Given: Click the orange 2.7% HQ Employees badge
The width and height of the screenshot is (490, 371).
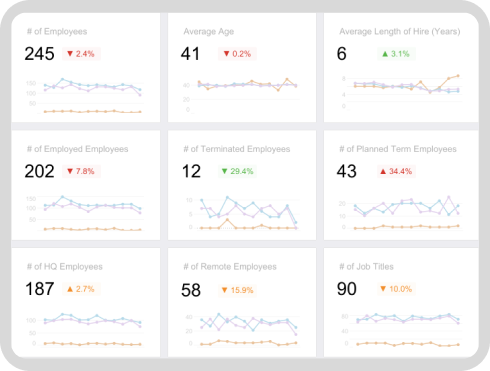Looking at the screenshot, I should click(81, 289).
